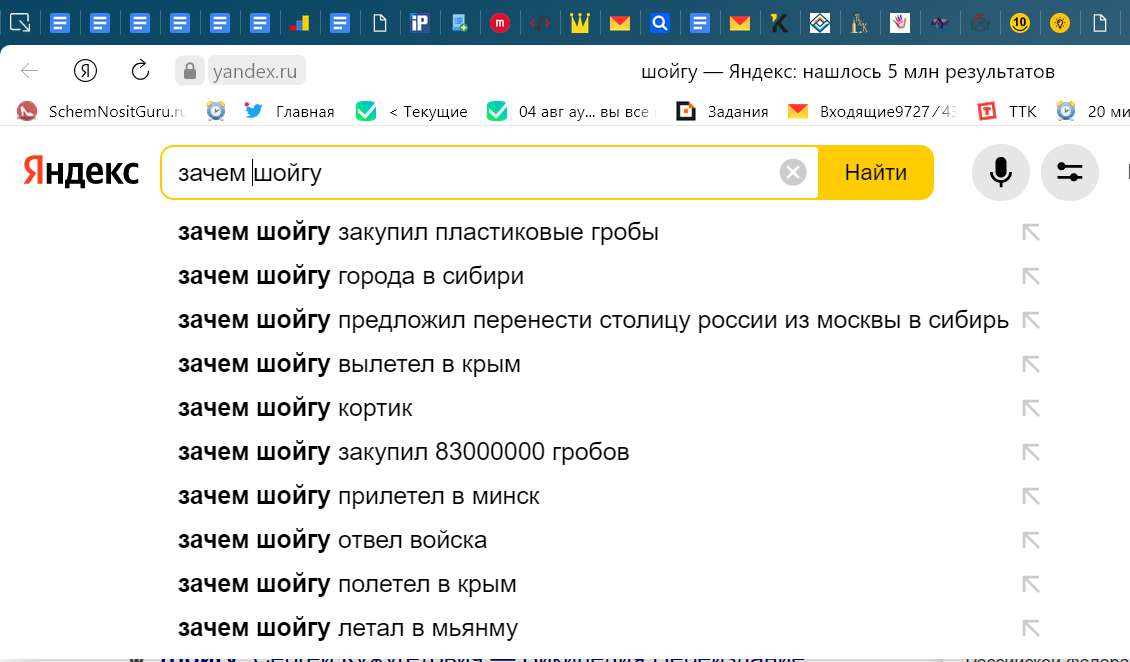This screenshot has width=1130, height=662.
Task: Open the tower PKK icon tab
Action: click(x=859, y=23)
